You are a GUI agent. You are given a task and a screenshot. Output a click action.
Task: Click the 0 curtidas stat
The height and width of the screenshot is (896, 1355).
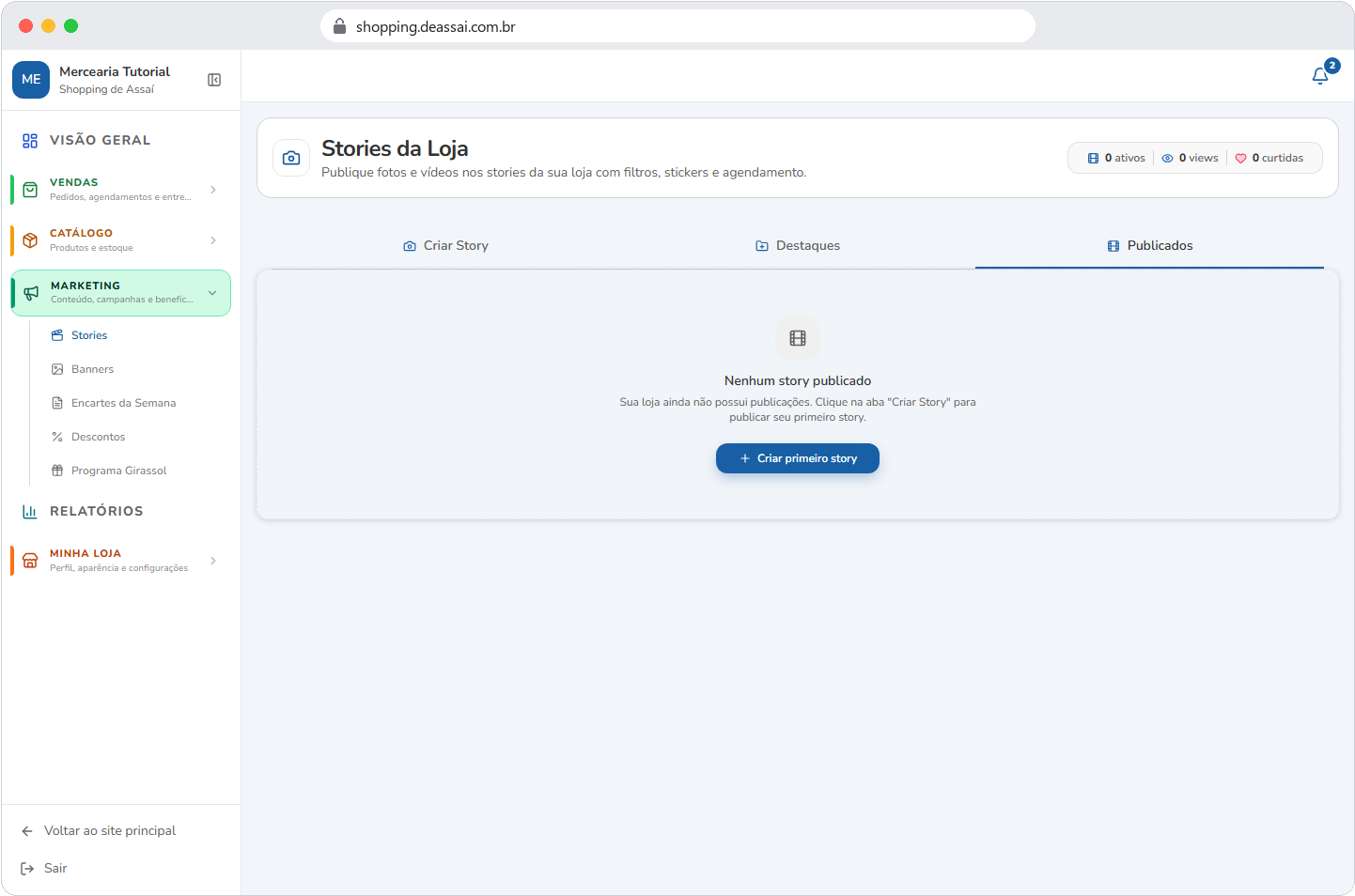pos(1269,159)
